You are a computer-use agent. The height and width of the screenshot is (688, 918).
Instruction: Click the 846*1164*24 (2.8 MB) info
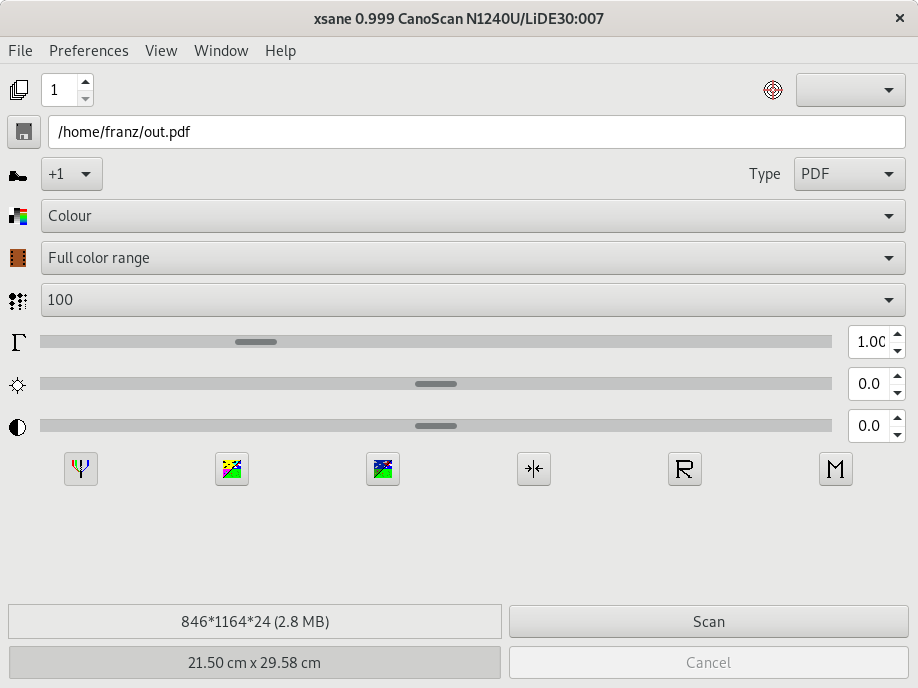coord(255,621)
